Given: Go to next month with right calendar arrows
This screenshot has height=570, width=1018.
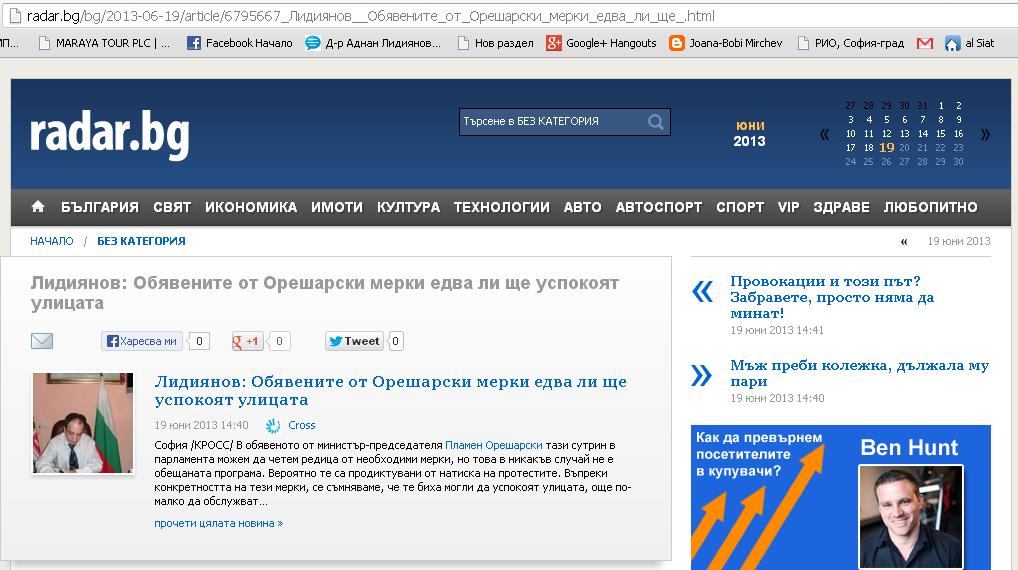Looking at the screenshot, I should [x=985, y=134].
